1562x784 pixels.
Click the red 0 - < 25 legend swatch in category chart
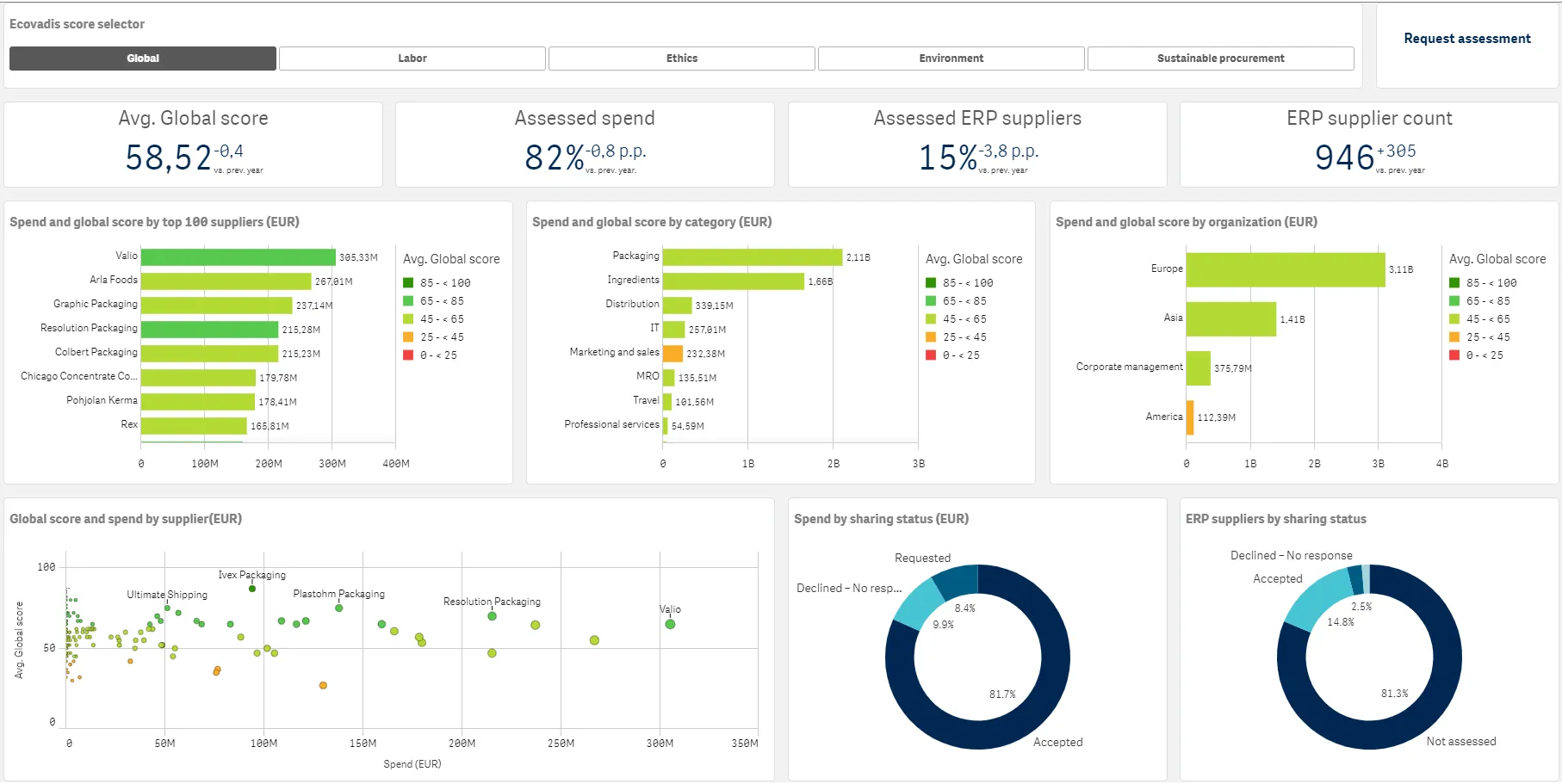(931, 355)
